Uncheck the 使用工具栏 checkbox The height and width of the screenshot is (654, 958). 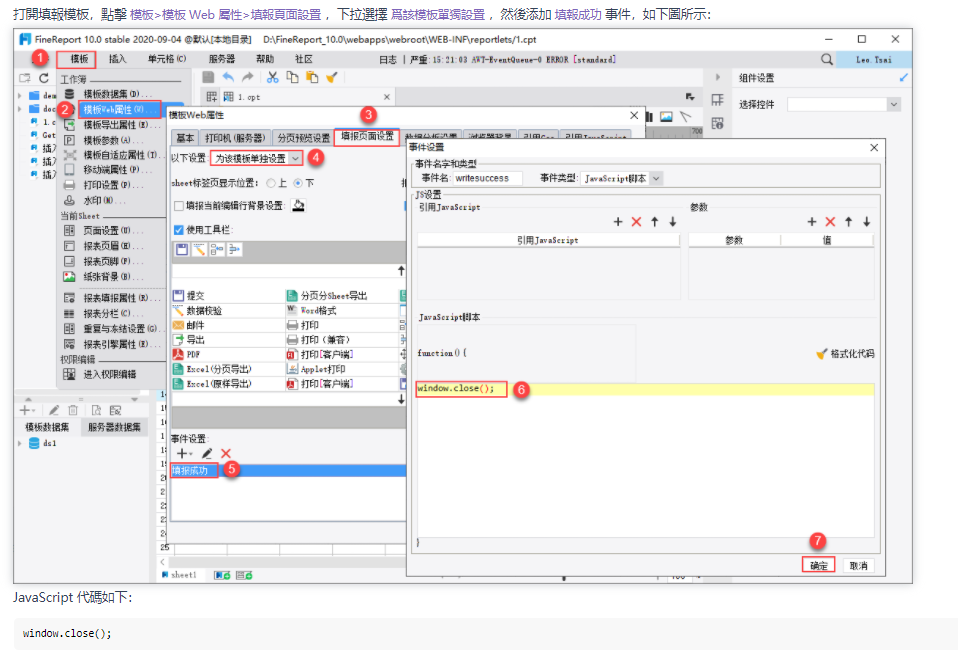tap(179, 230)
